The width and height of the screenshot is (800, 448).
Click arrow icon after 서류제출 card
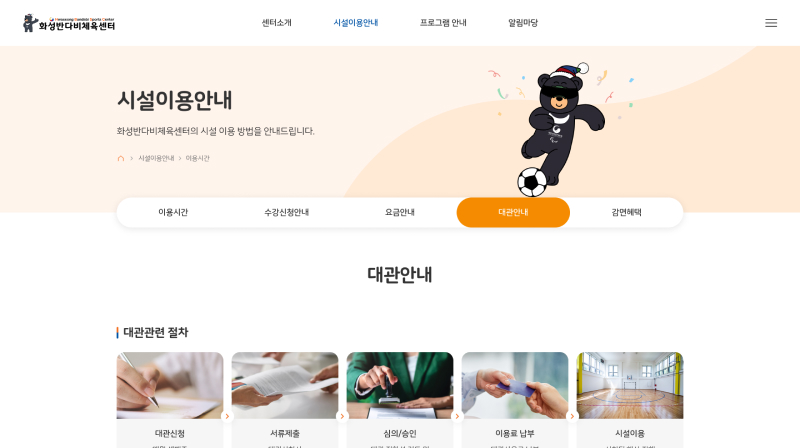click(x=342, y=416)
